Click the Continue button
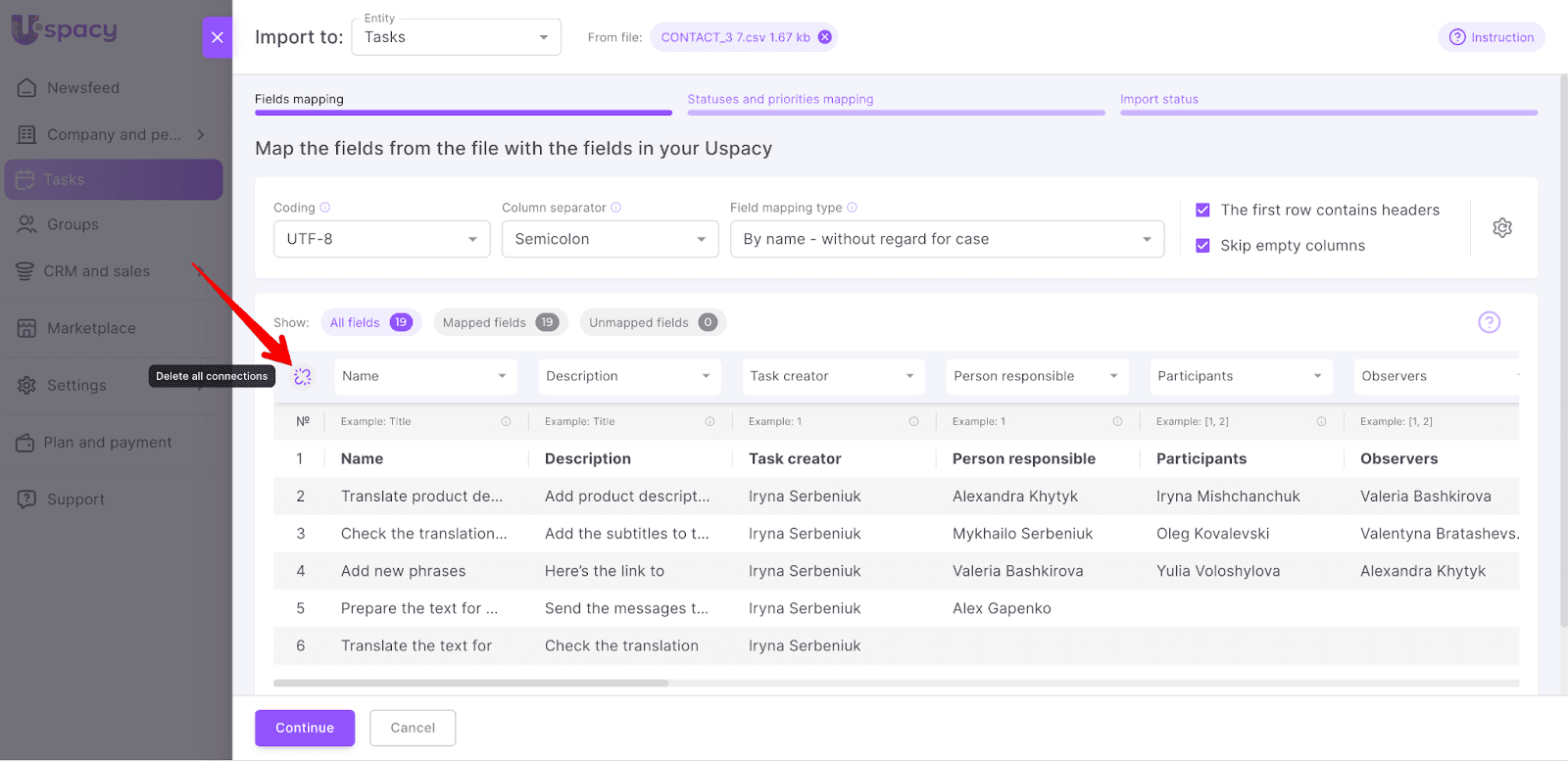The image size is (1568, 761). point(305,728)
